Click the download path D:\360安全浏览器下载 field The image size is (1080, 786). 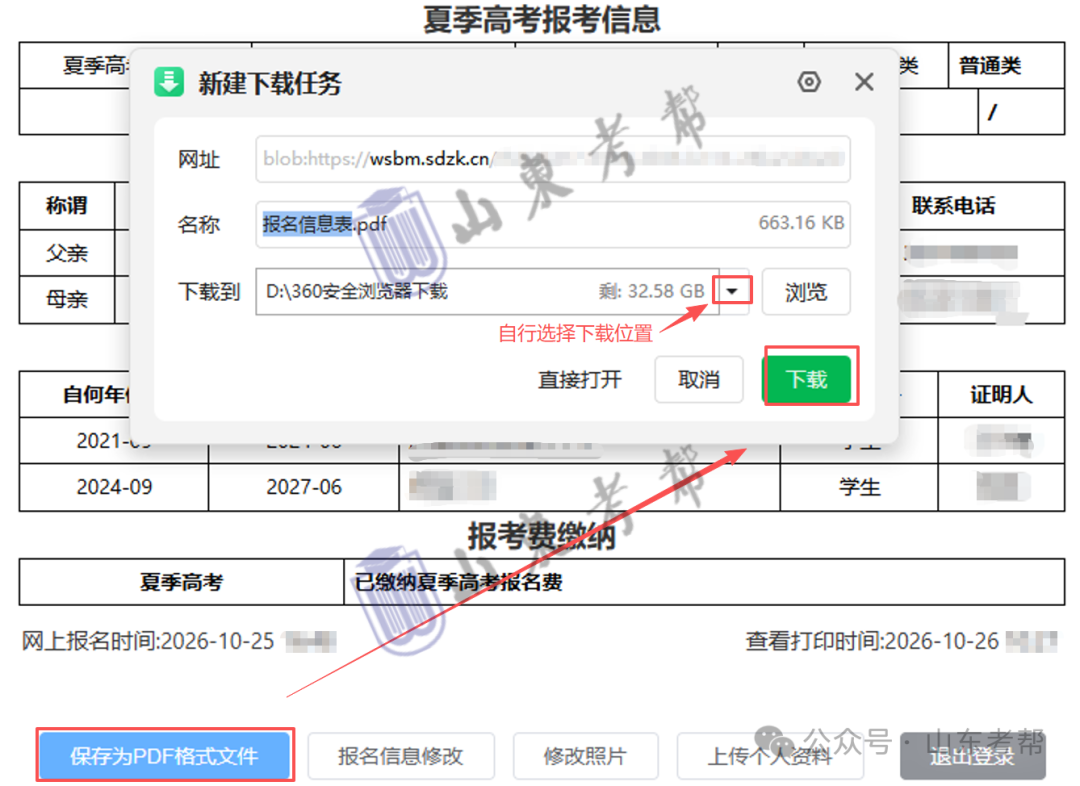coord(487,291)
